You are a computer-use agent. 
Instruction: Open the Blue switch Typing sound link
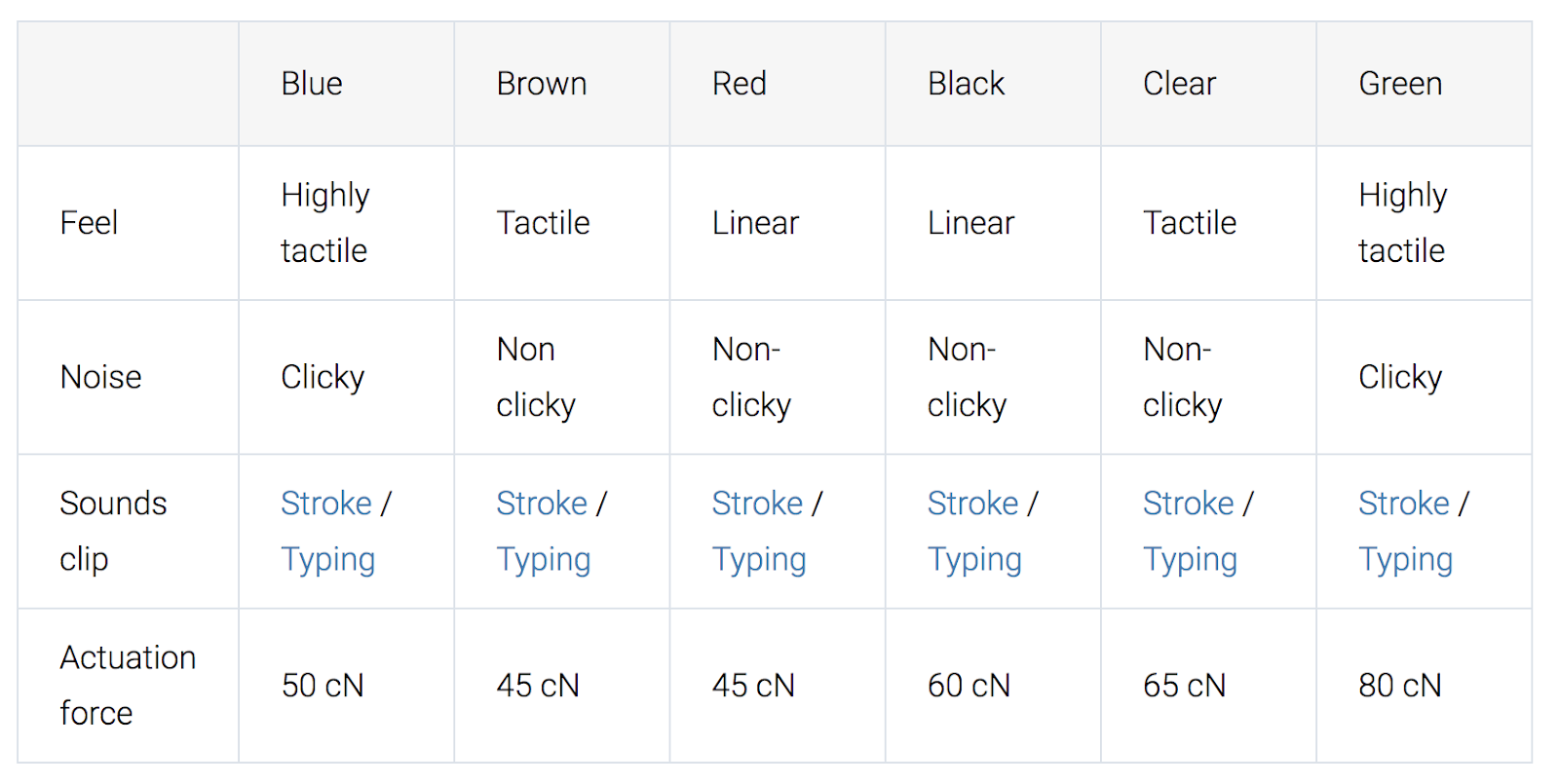pos(327,560)
